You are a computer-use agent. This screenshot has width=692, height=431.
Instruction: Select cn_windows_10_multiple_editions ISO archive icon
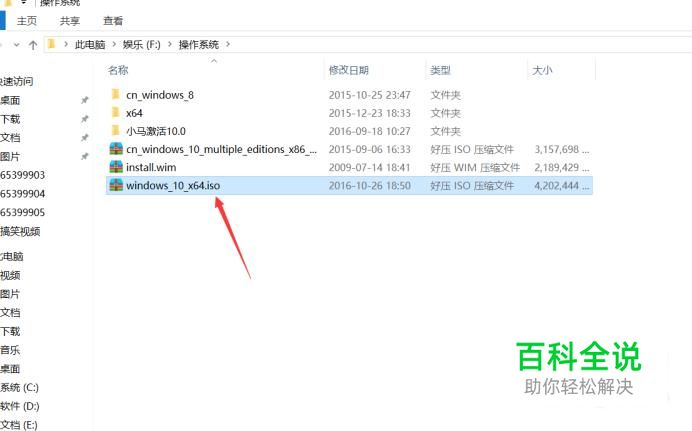[x=116, y=149]
